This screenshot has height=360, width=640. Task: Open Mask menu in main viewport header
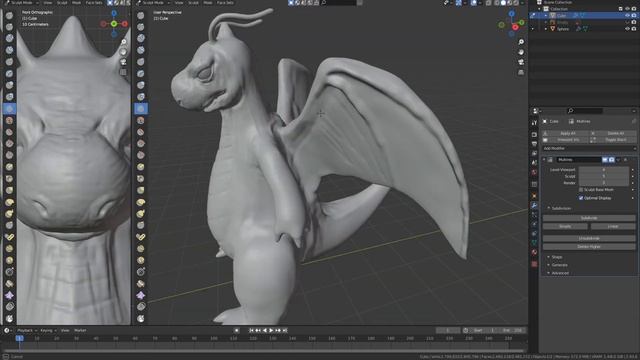coord(208,3)
